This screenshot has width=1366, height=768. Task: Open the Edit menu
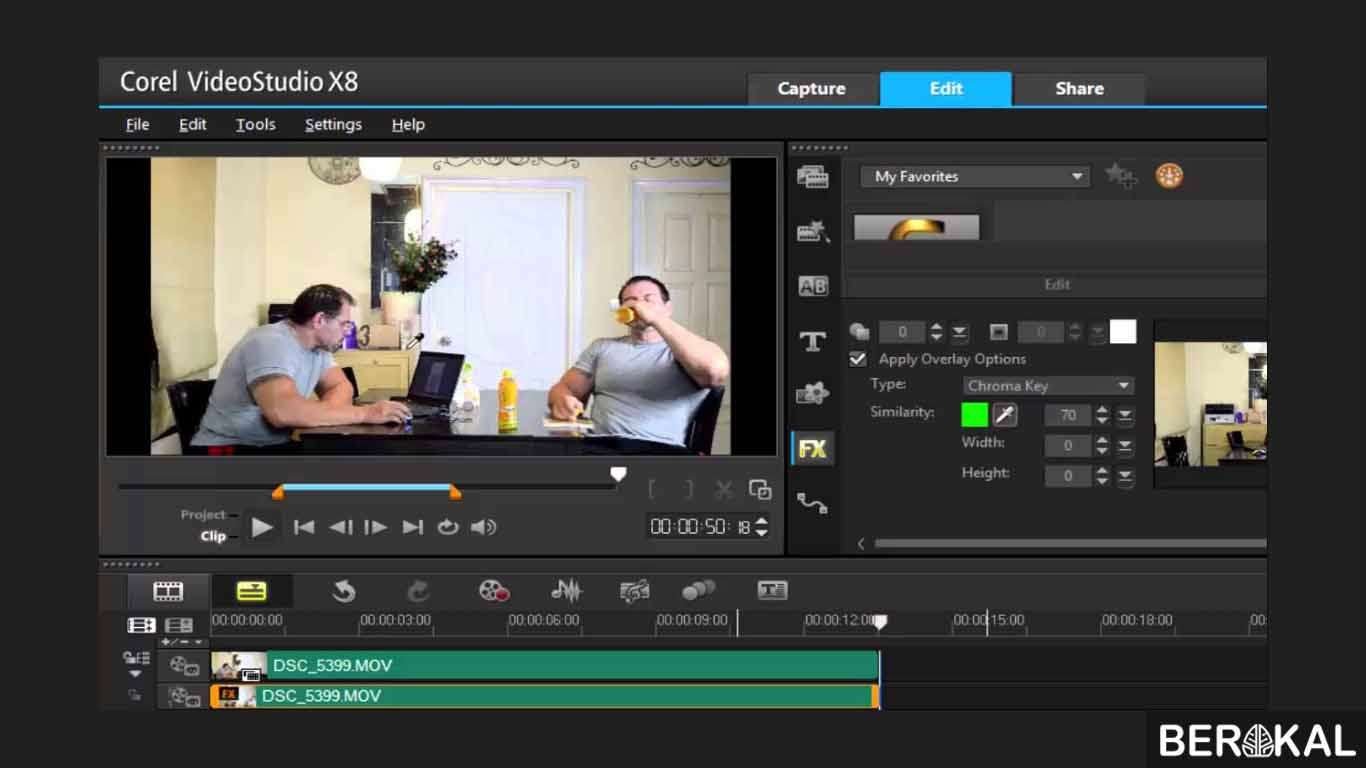pos(192,124)
